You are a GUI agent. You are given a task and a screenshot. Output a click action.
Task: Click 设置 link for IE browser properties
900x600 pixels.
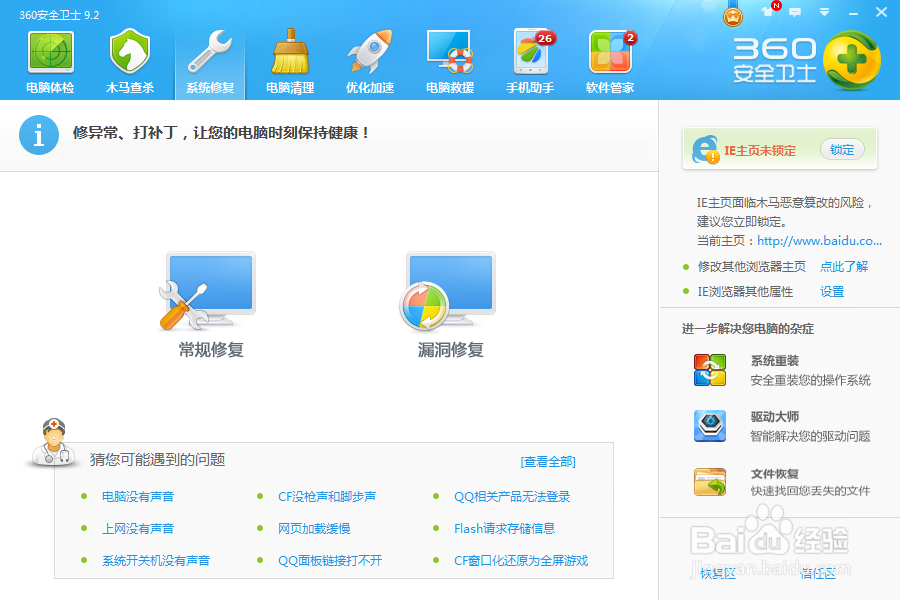(x=832, y=292)
